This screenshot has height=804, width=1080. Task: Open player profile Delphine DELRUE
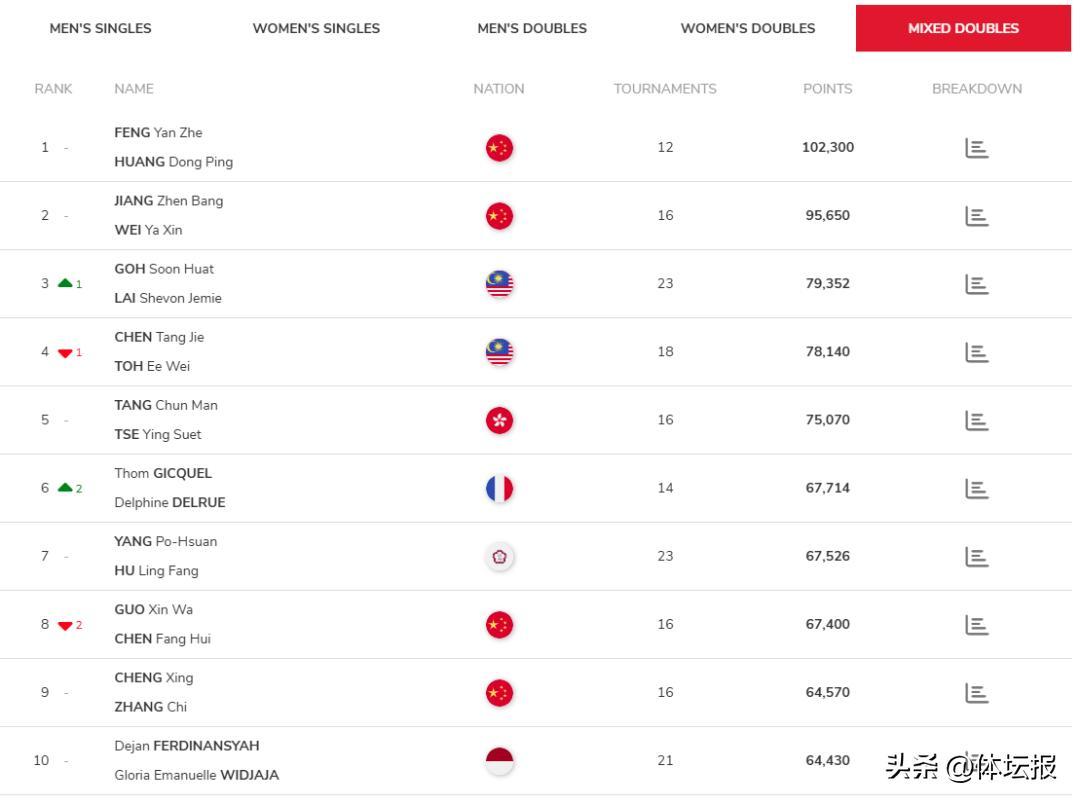(x=169, y=503)
